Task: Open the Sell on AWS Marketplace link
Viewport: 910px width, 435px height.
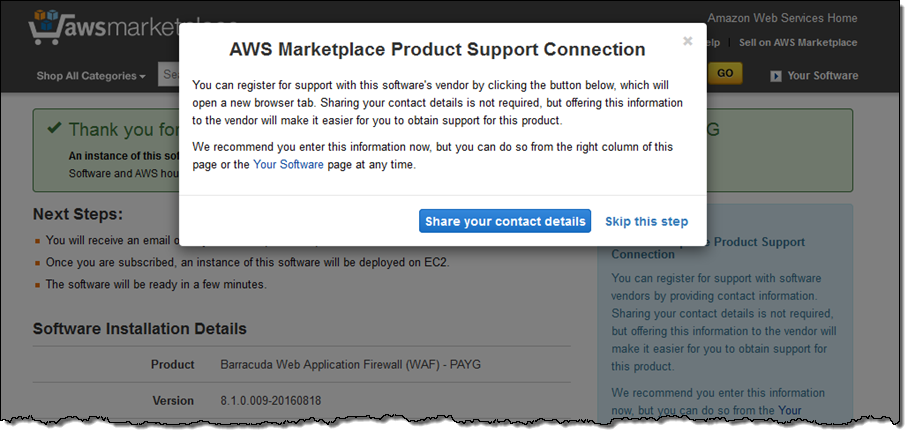Action: [797, 43]
